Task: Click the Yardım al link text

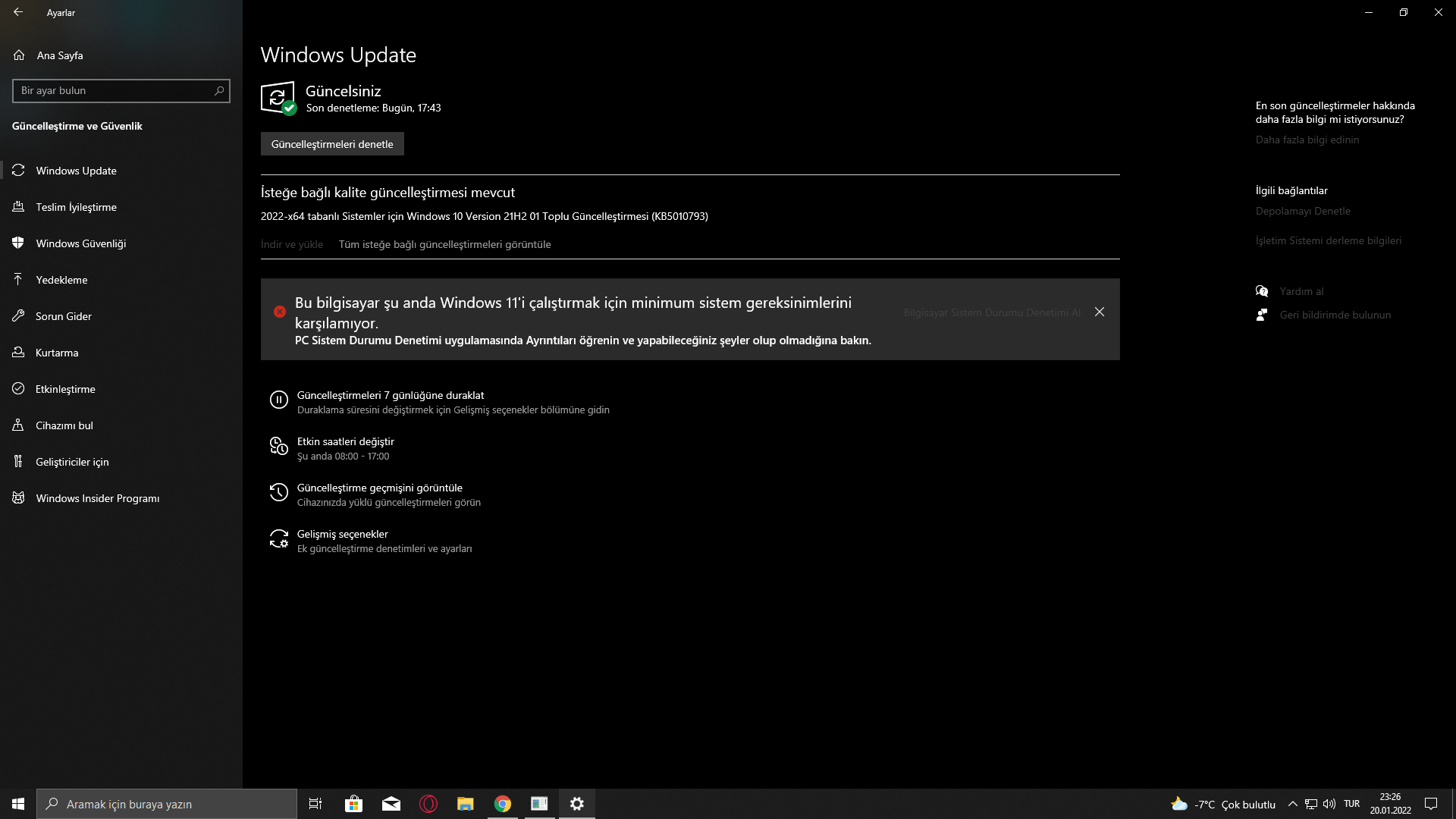Action: click(x=1301, y=291)
